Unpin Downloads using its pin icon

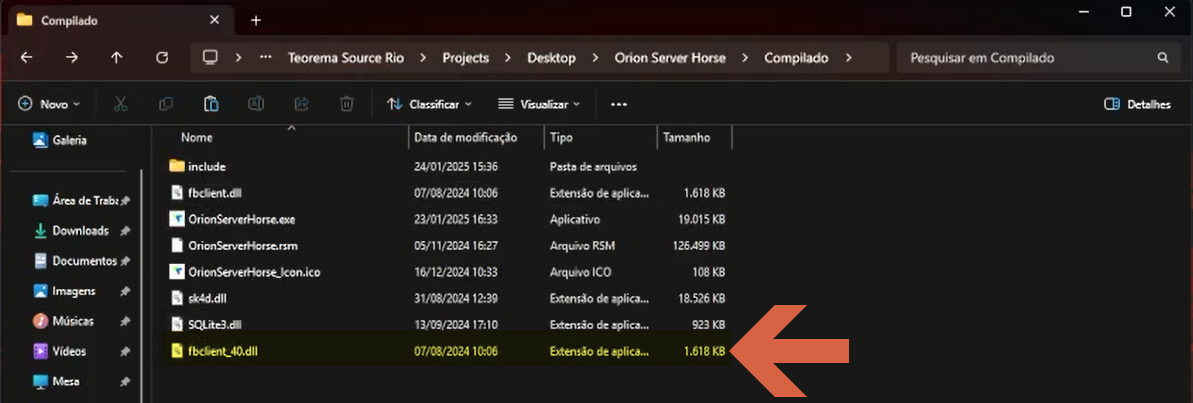tap(125, 230)
